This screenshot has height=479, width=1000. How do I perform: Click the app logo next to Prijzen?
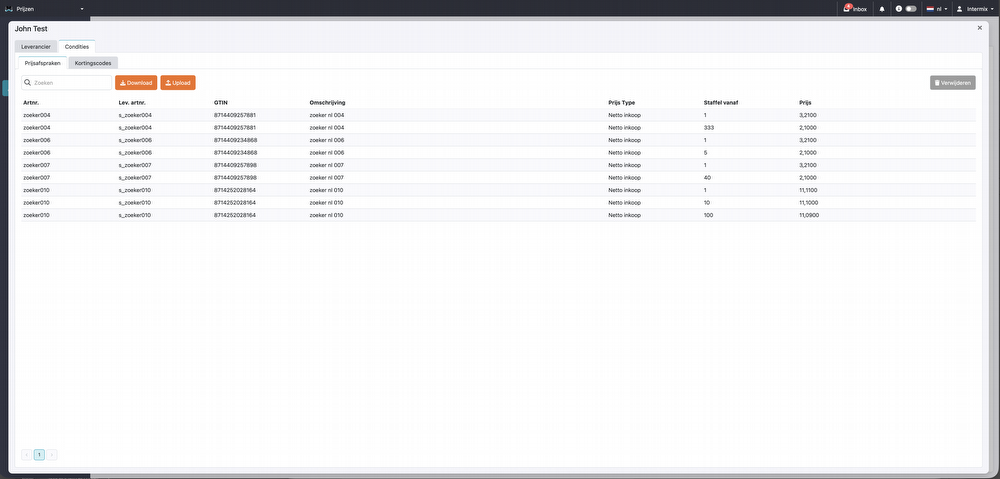pyautogui.click(x=9, y=8)
